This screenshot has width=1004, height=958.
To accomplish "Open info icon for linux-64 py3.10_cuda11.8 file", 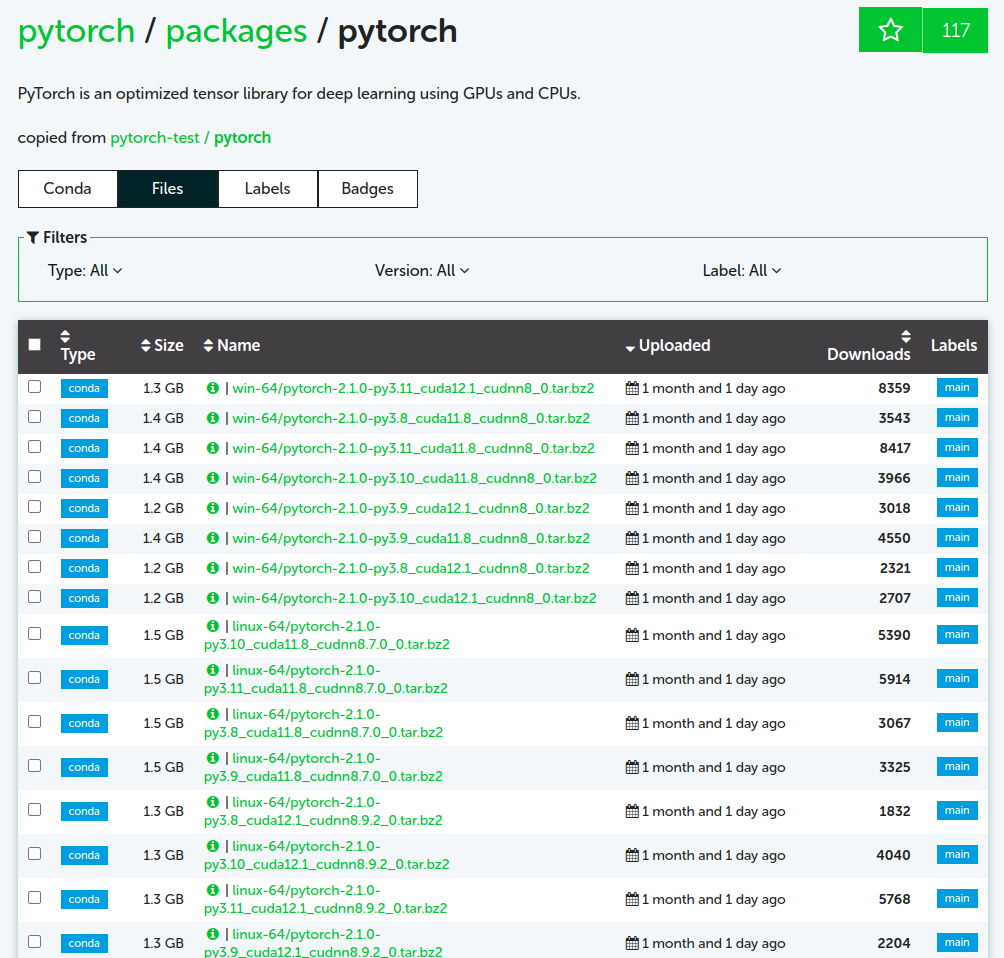I will pos(213,626).
